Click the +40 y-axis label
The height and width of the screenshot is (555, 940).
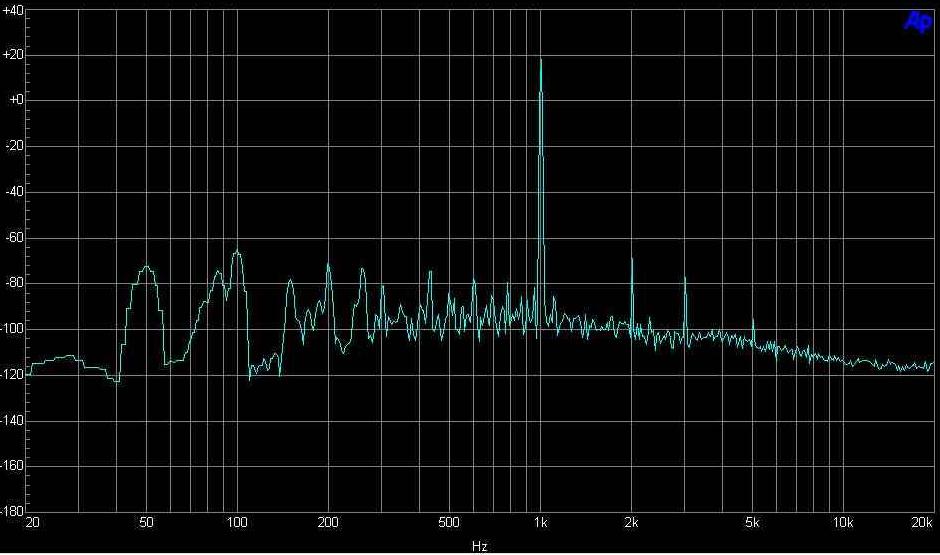click(13, 11)
